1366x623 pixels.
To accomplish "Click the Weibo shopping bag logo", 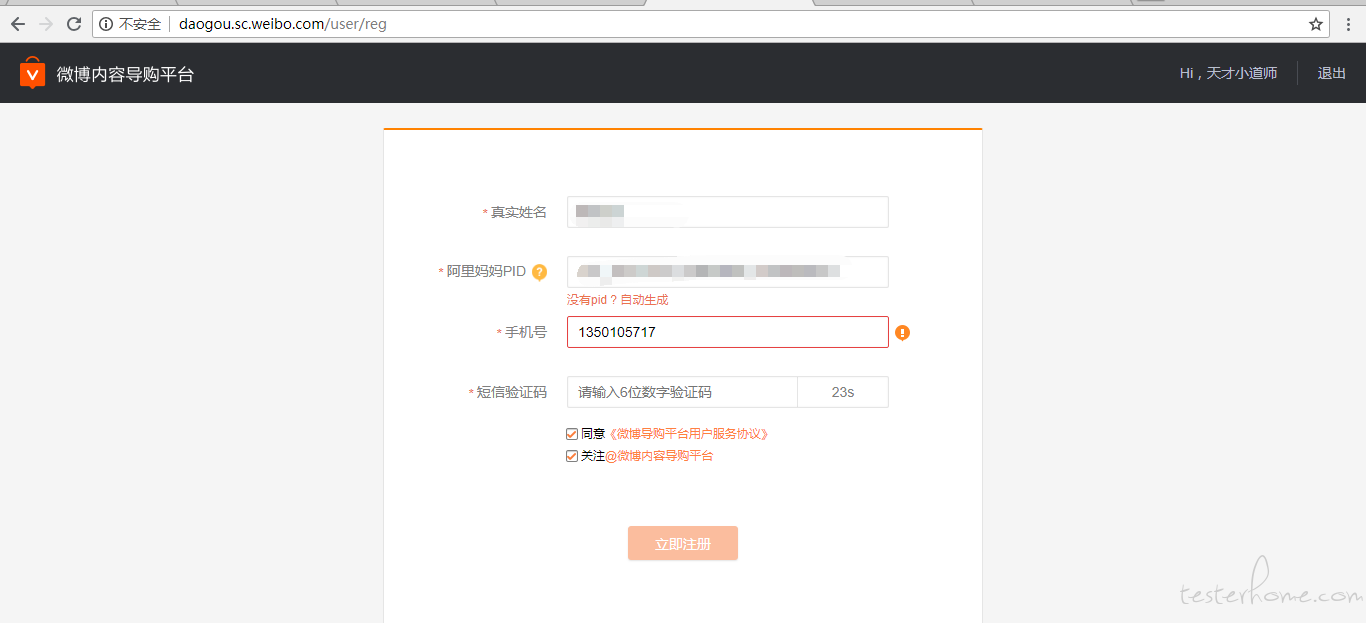I will click(33, 73).
